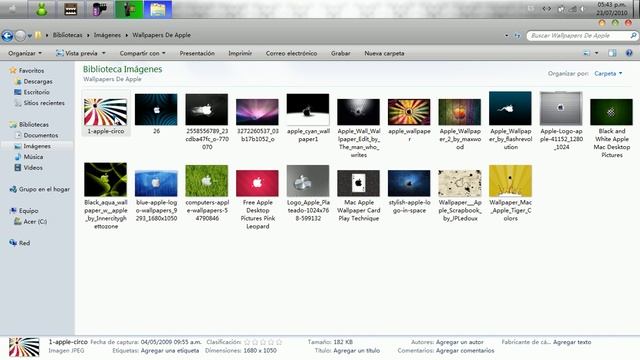Open the view options dropdown arrow
Viewport: 640px width, 360px height.
point(597,53)
